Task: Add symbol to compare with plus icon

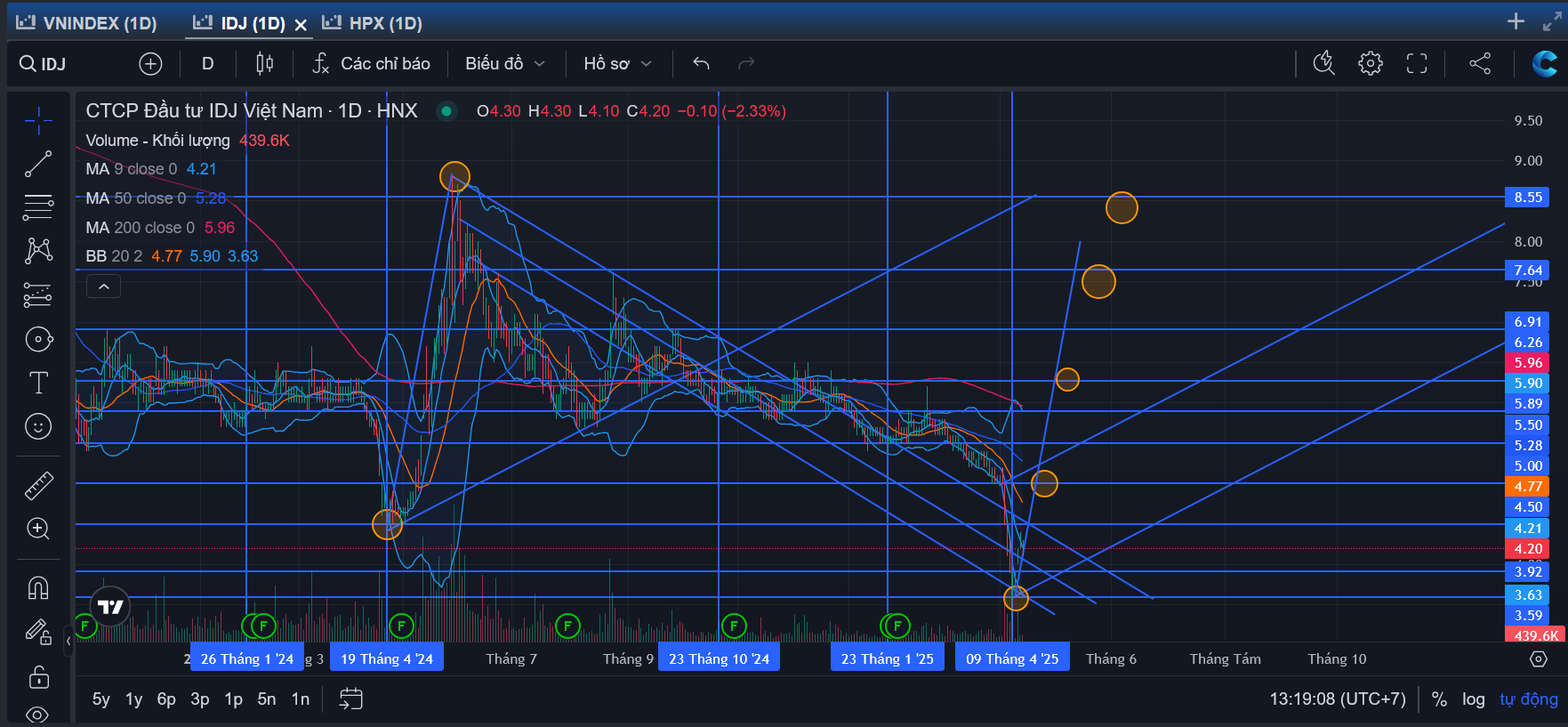Action: pyautogui.click(x=150, y=63)
